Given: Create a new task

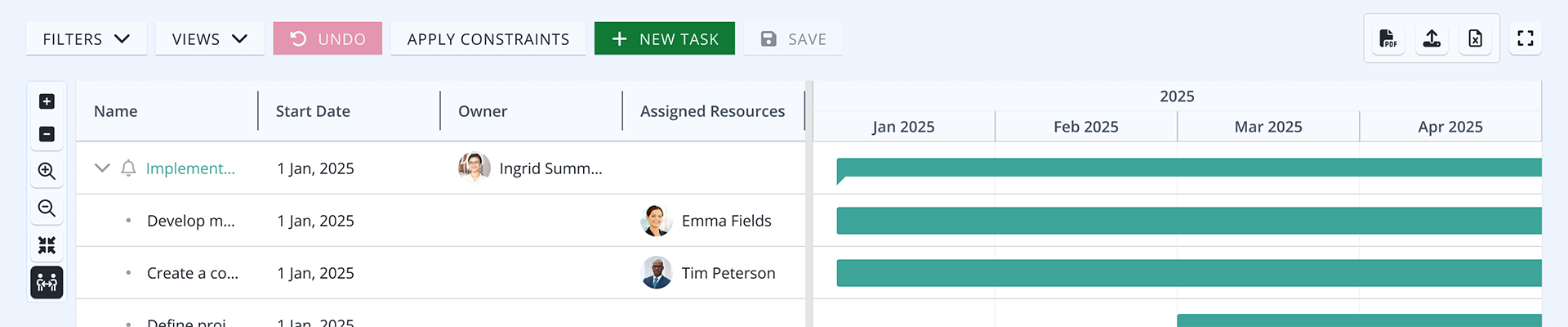Looking at the screenshot, I should [x=665, y=38].
